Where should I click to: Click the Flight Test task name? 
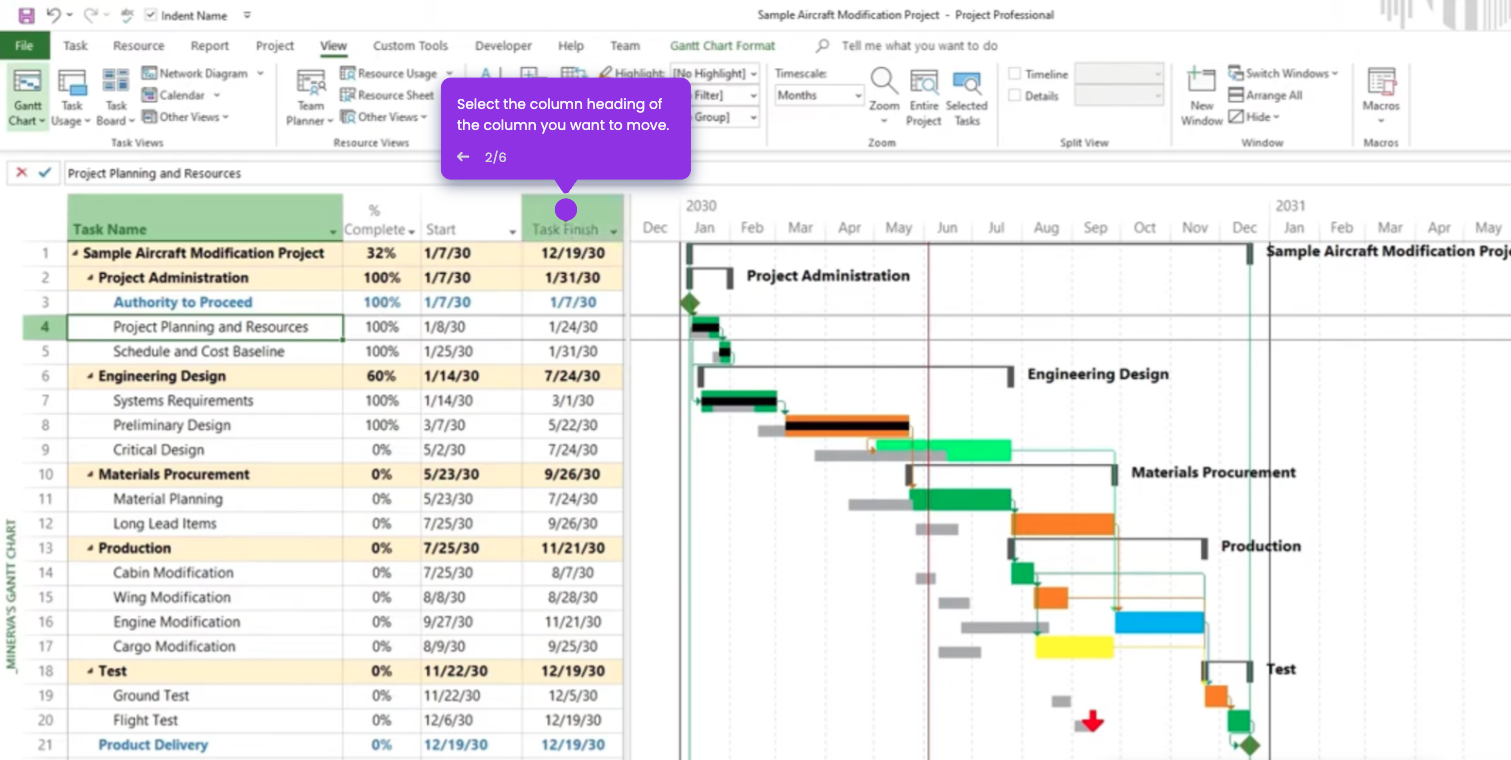click(146, 720)
